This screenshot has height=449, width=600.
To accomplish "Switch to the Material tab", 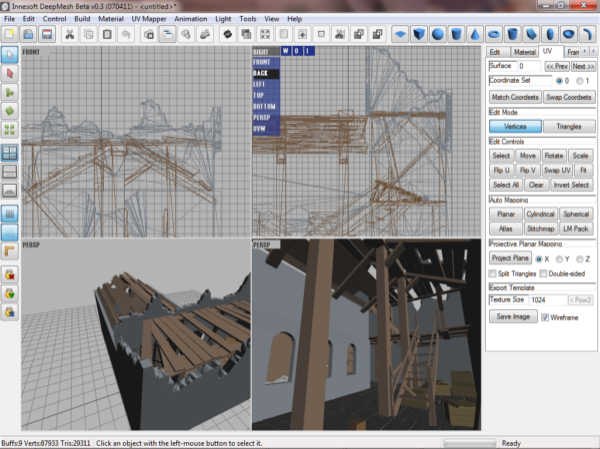I will (x=525, y=51).
